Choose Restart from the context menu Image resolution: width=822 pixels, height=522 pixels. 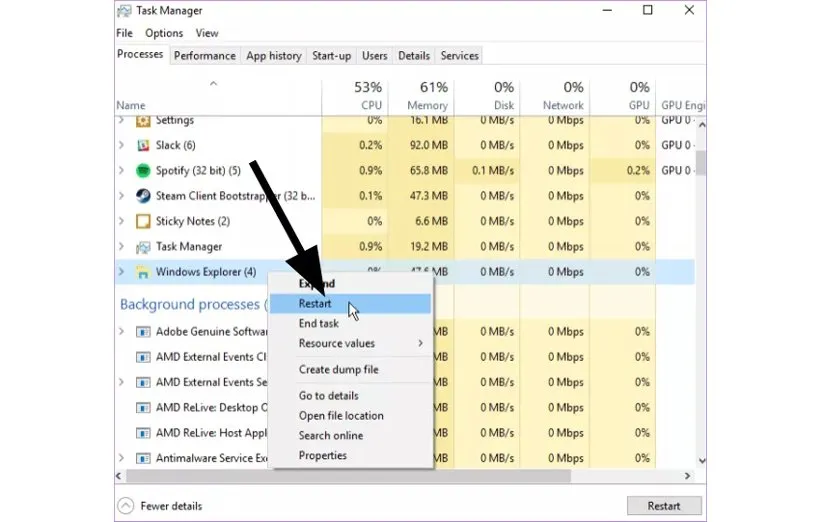tap(315, 303)
